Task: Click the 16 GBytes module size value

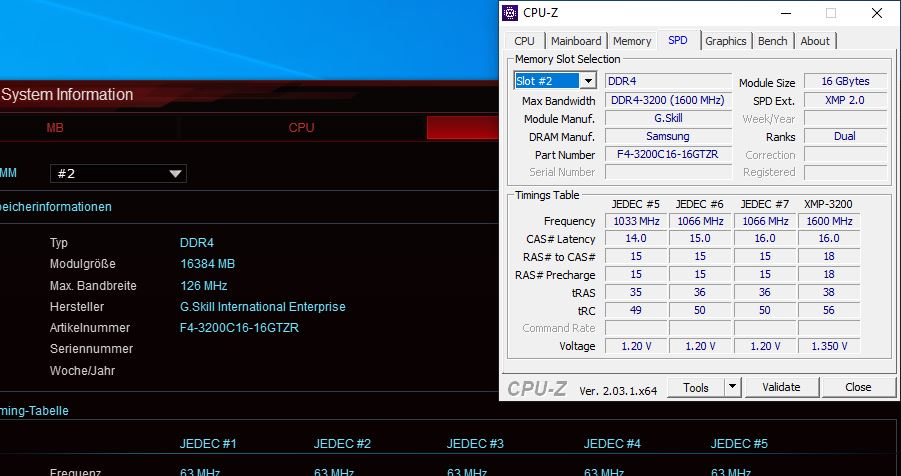Action: click(845, 81)
